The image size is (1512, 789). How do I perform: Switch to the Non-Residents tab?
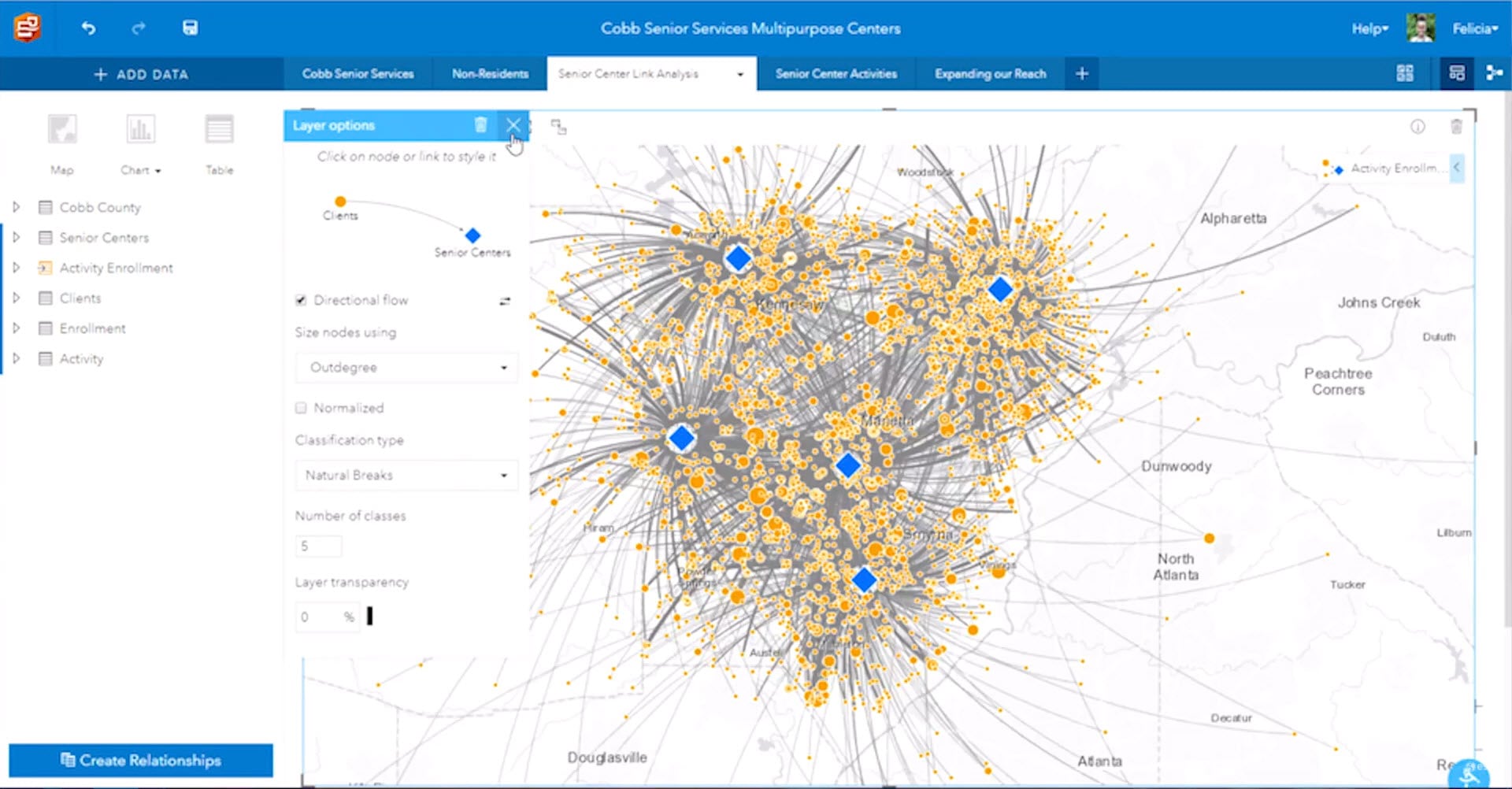[x=490, y=73]
